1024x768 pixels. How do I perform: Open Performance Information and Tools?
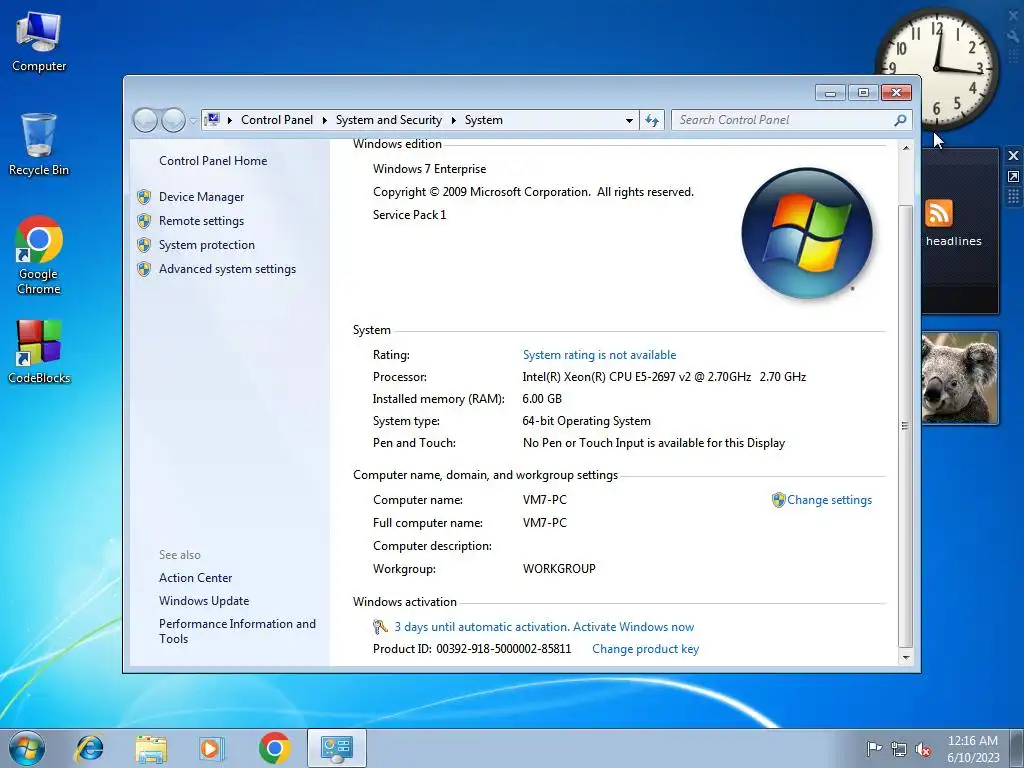tap(237, 632)
